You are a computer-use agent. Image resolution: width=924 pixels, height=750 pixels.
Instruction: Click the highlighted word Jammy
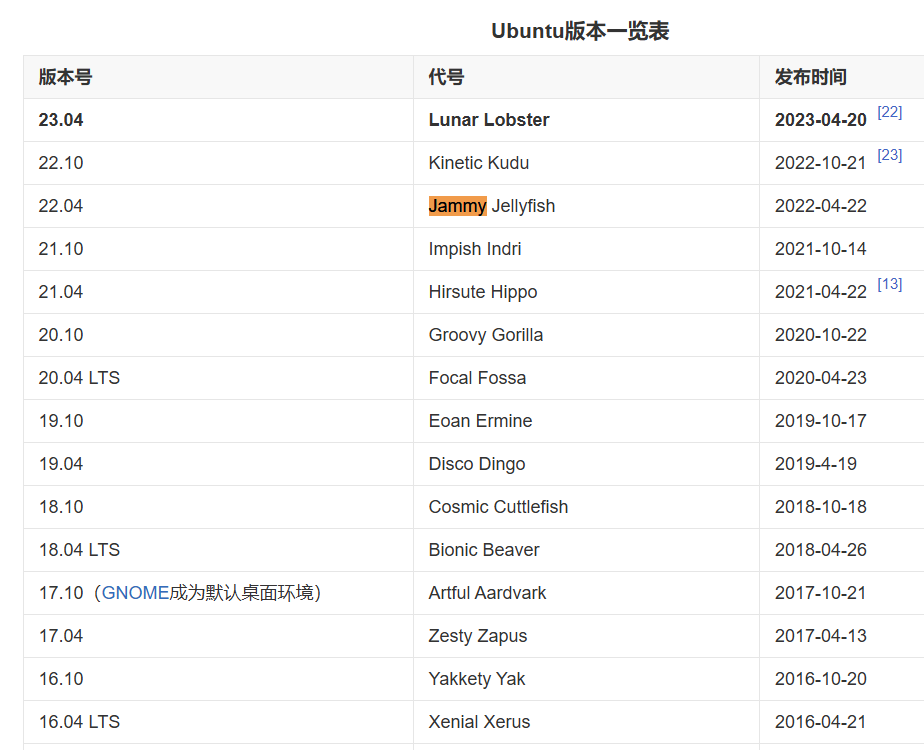pyautogui.click(x=457, y=205)
